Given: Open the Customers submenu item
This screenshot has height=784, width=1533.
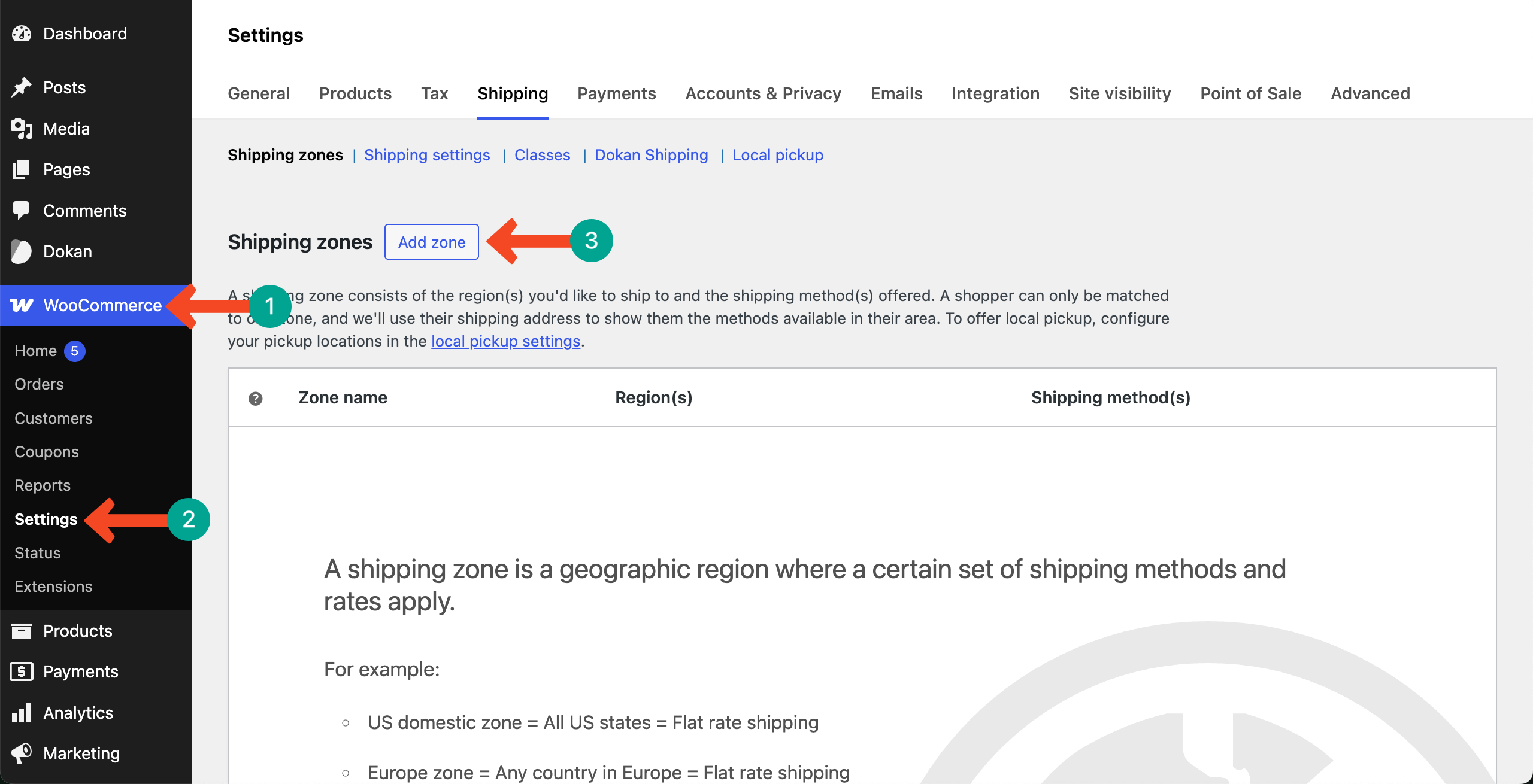Looking at the screenshot, I should click(x=53, y=418).
